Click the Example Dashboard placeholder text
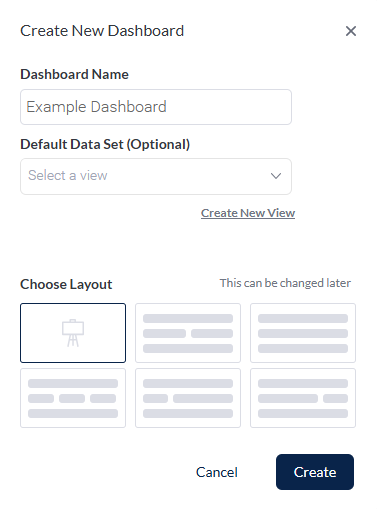Screen dimensions: 377x509 (96, 107)
